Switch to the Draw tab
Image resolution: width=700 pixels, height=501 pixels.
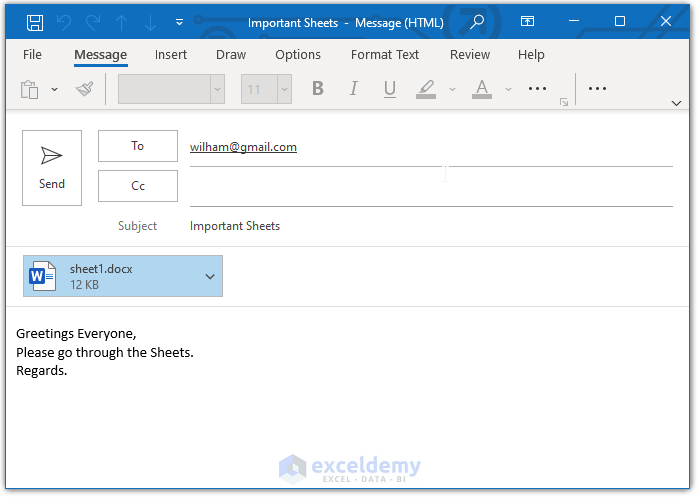coord(231,54)
